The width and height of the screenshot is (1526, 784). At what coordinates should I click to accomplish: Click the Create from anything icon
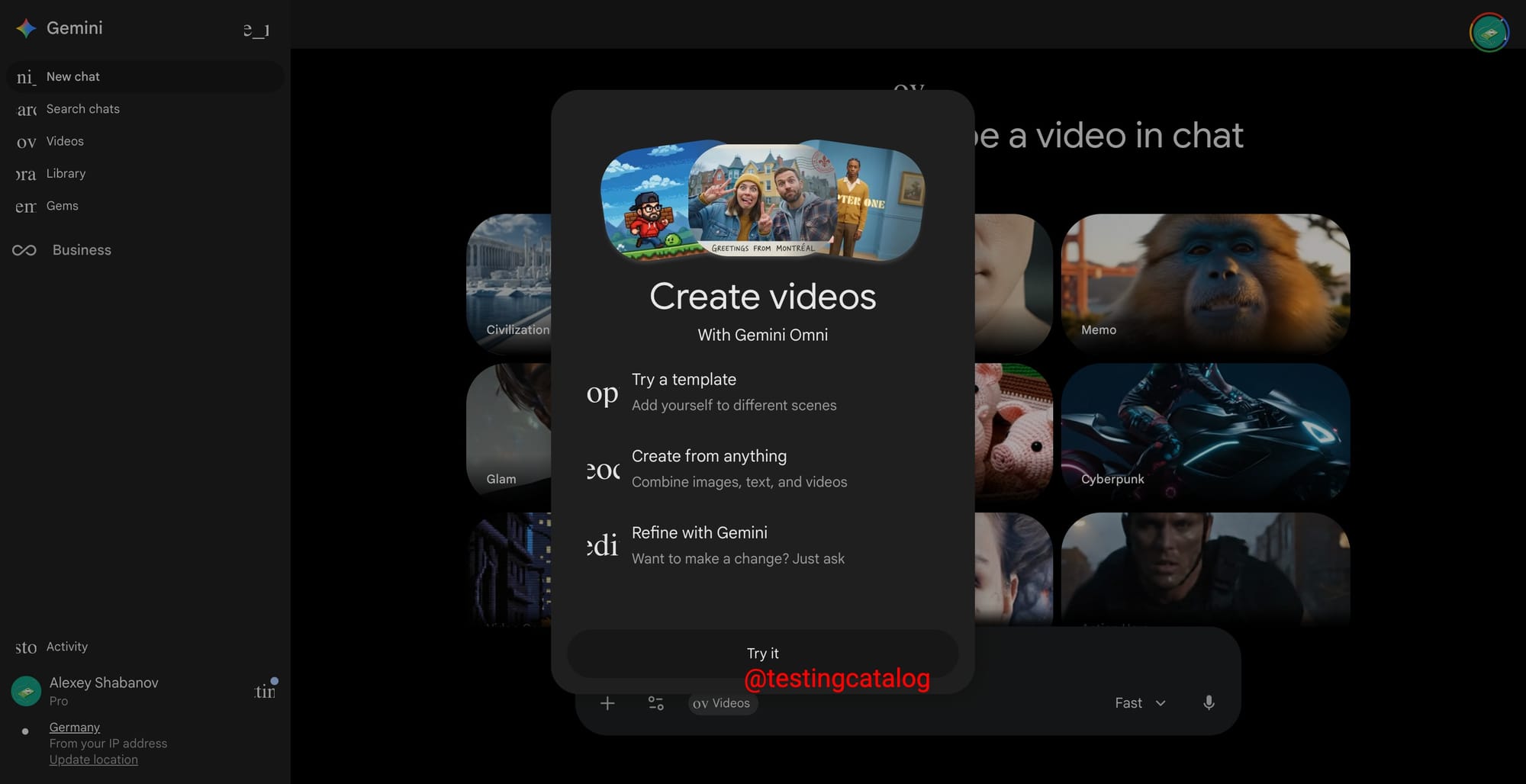pos(603,471)
